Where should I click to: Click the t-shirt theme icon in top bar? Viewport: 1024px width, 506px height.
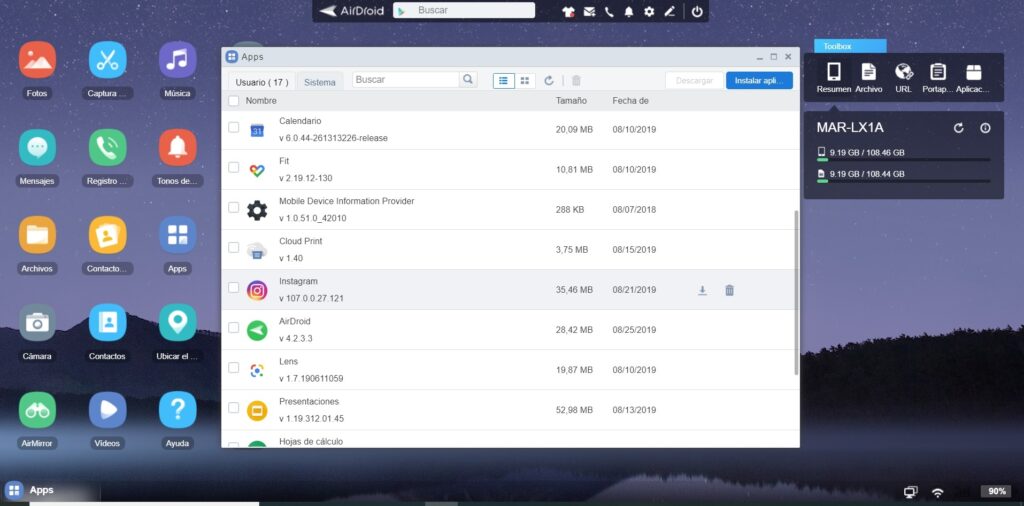(568, 11)
